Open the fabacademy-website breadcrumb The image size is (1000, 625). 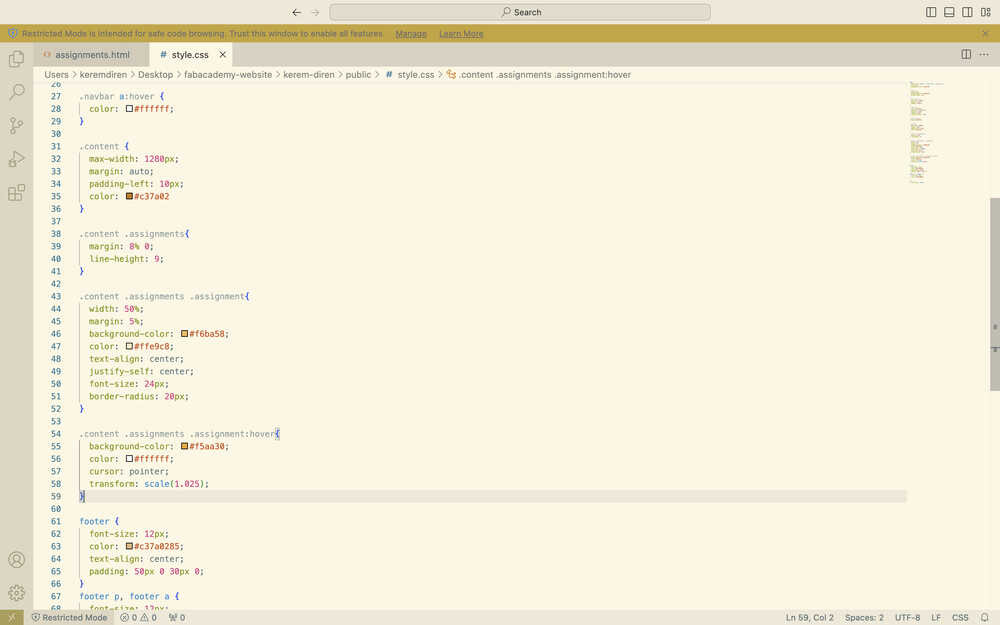[x=228, y=75]
